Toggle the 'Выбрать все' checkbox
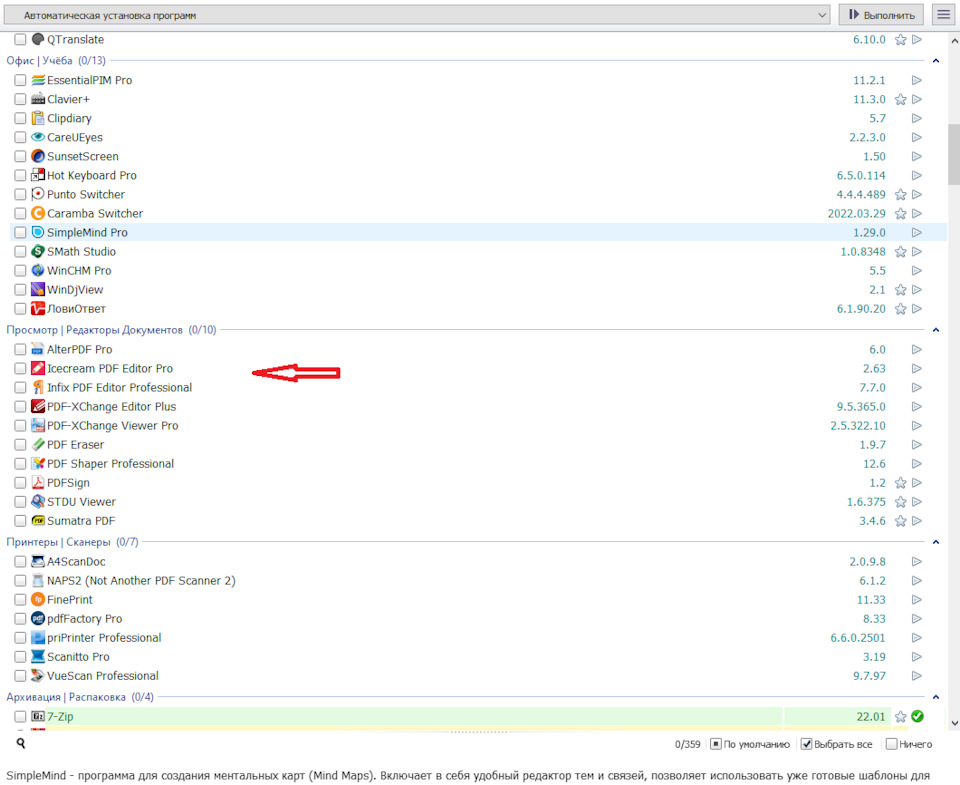This screenshot has width=960, height=785. click(806, 745)
